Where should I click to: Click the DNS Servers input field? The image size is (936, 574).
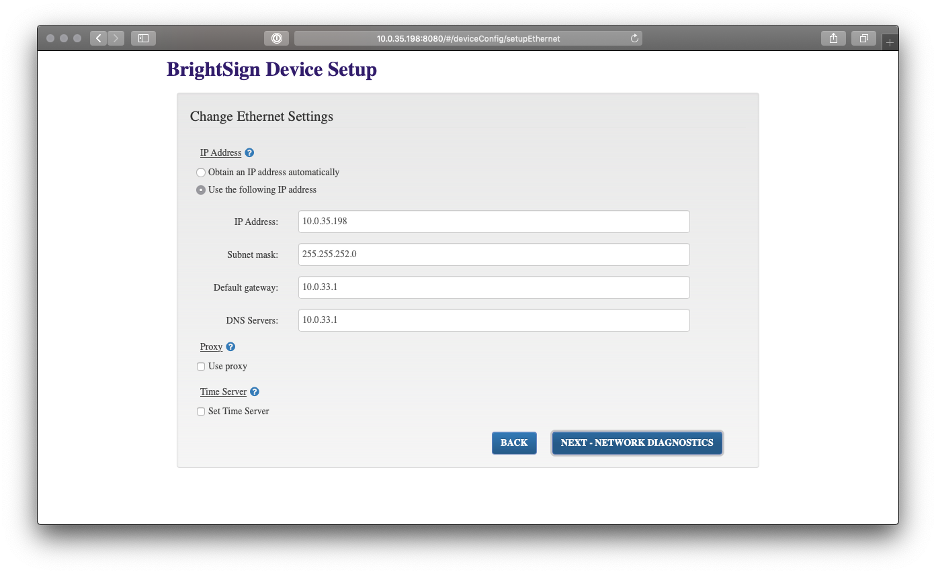(x=494, y=320)
